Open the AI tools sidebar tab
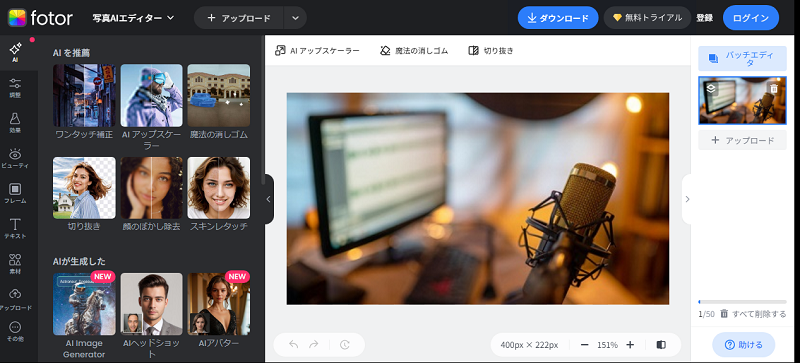 pyautogui.click(x=15, y=53)
